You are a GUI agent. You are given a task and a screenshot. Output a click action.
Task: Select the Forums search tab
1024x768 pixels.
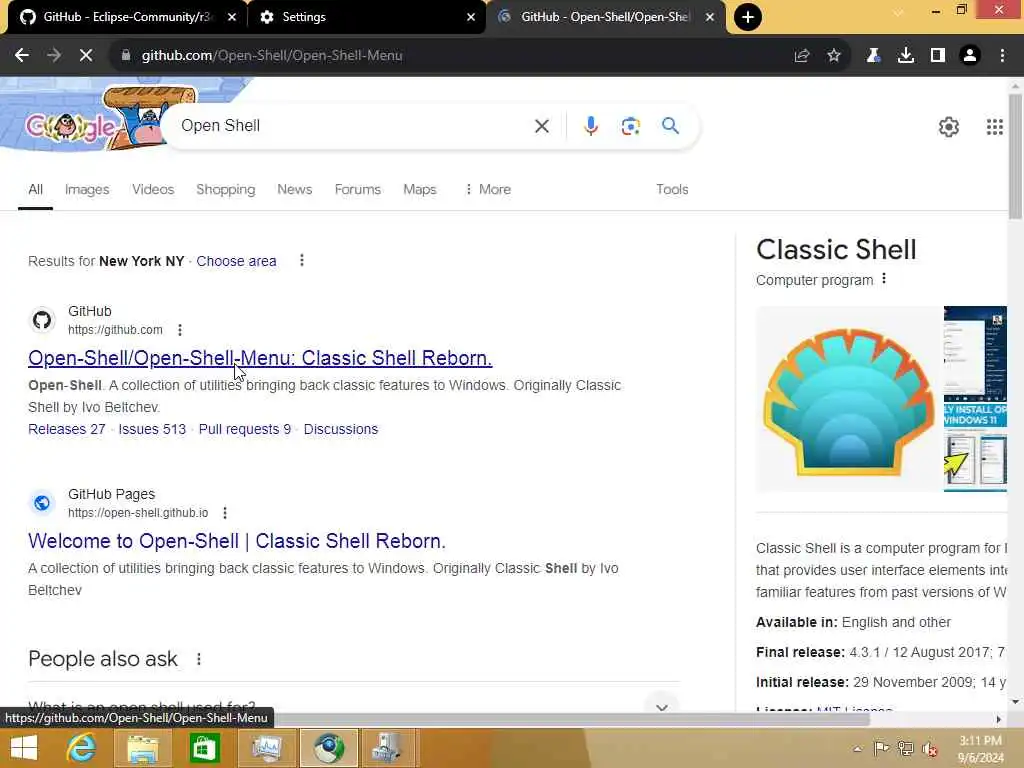click(x=357, y=189)
